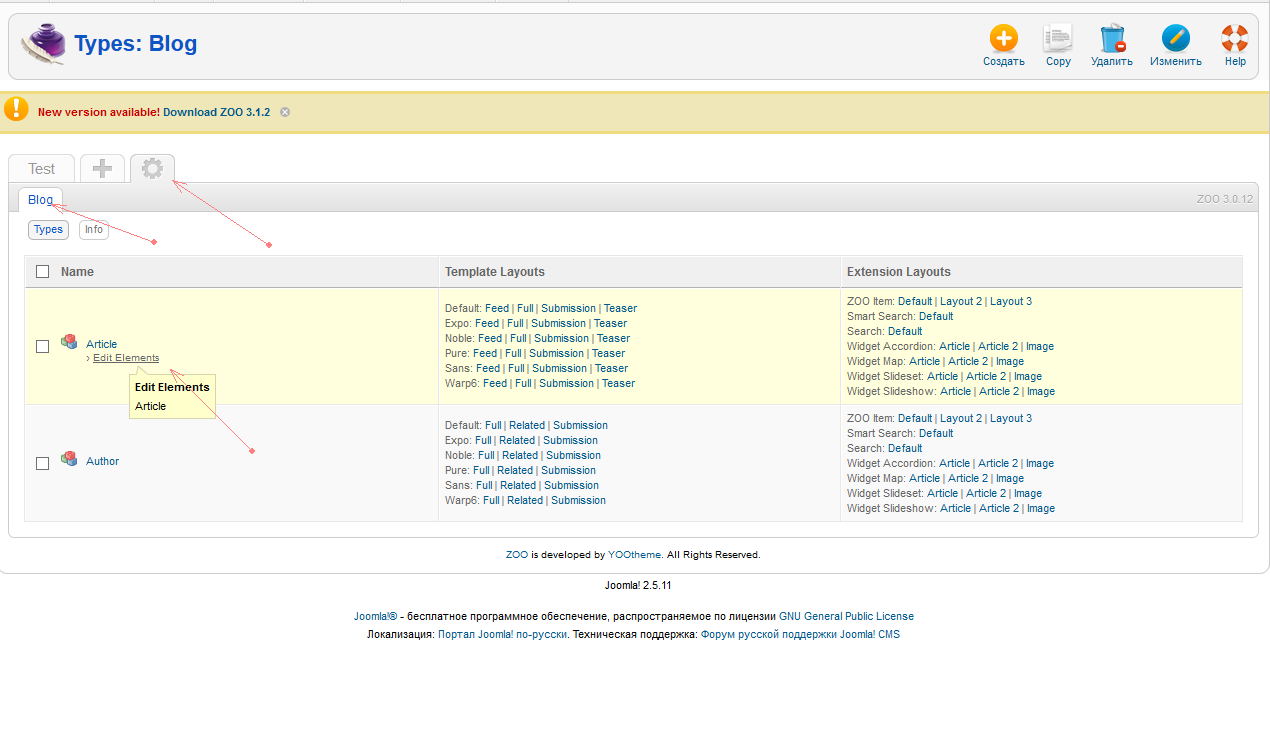Open the Author type link
The height and width of the screenshot is (740, 1270).
click(x=102, y=461)
